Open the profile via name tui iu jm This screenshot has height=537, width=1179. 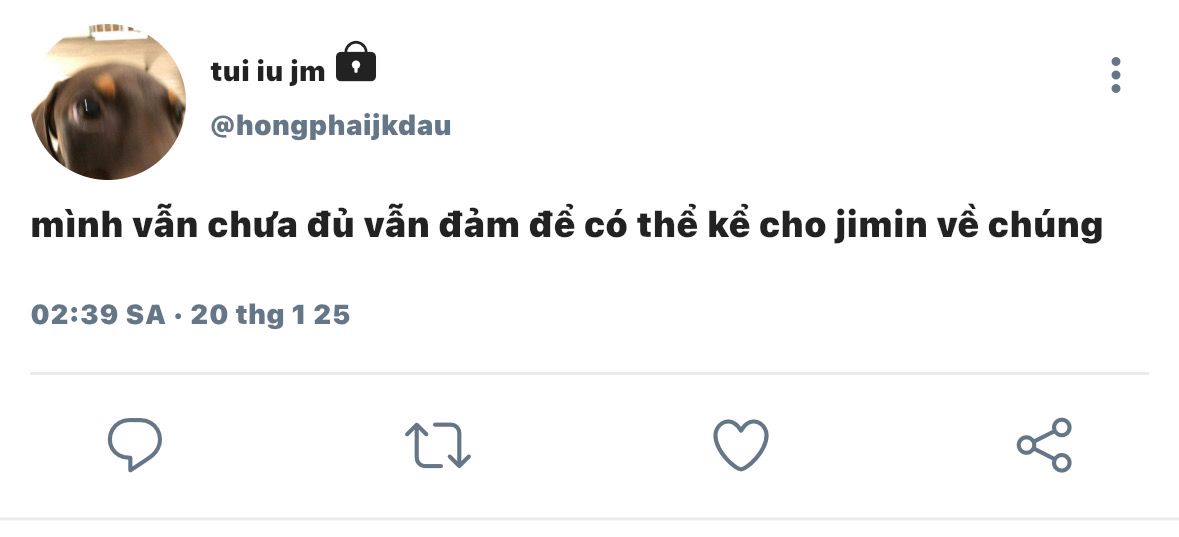point(268,71)
